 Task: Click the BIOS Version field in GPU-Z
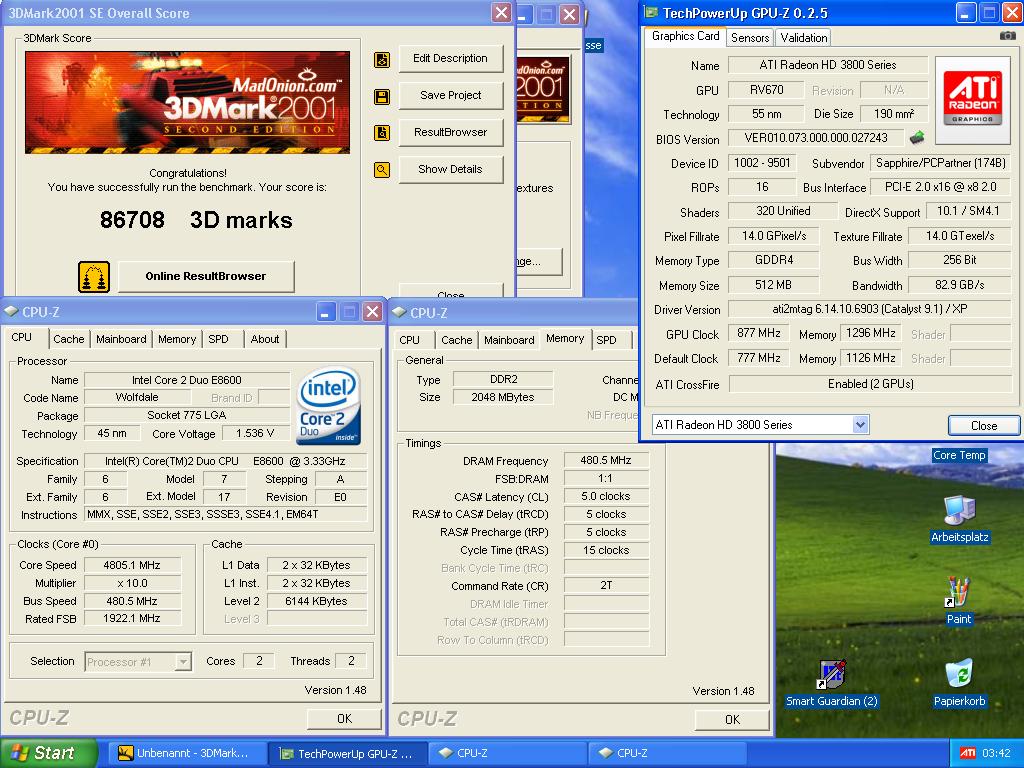[816, 138]
